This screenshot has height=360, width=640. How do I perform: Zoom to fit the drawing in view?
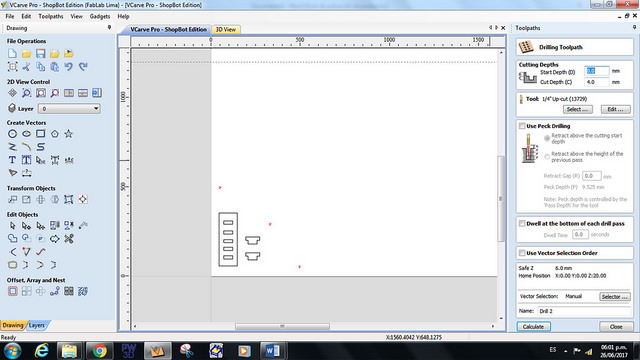click(41, 93)
